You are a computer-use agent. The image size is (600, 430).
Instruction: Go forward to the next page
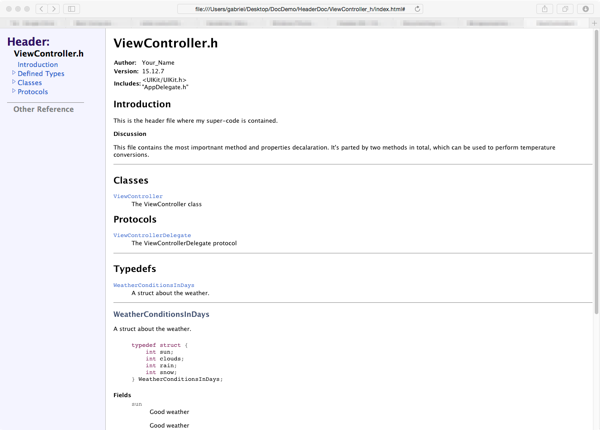[54, 9]
